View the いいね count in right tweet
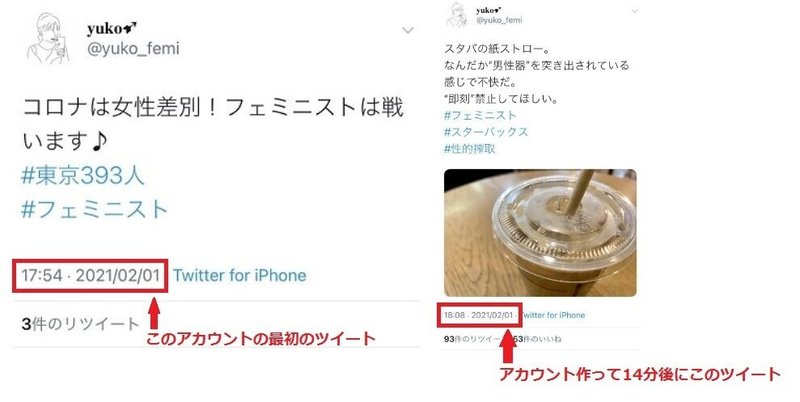The width and height of the screenshot is (800, 402). tap(537, 339)
